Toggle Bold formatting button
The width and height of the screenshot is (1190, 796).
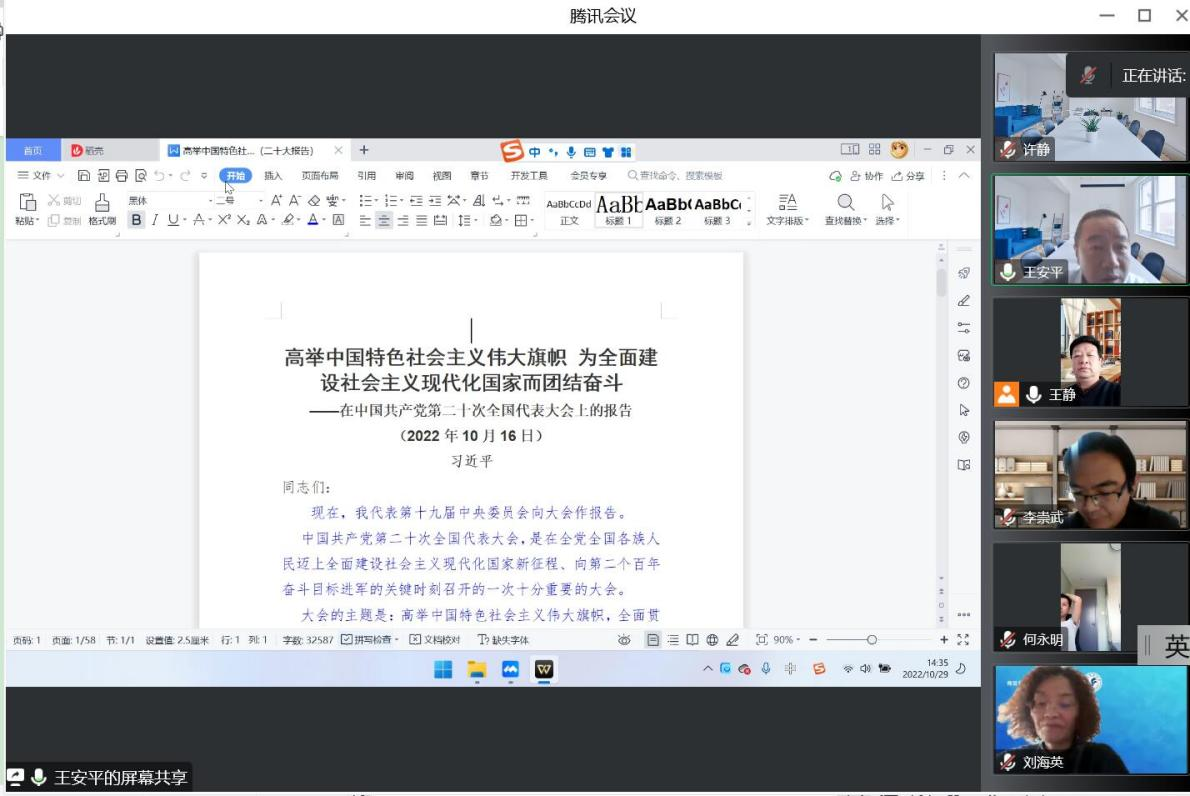point(136,220)
